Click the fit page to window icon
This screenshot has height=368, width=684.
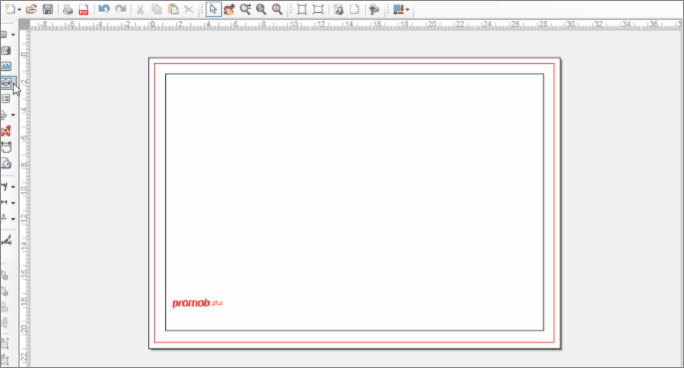301,9
